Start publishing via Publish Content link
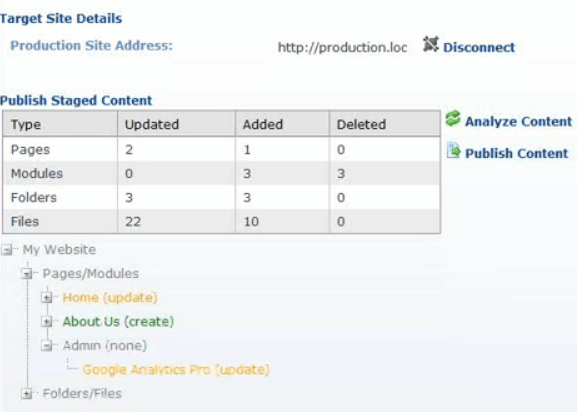The width and height of the screenshot is (577, 412). tap(516, 153)
